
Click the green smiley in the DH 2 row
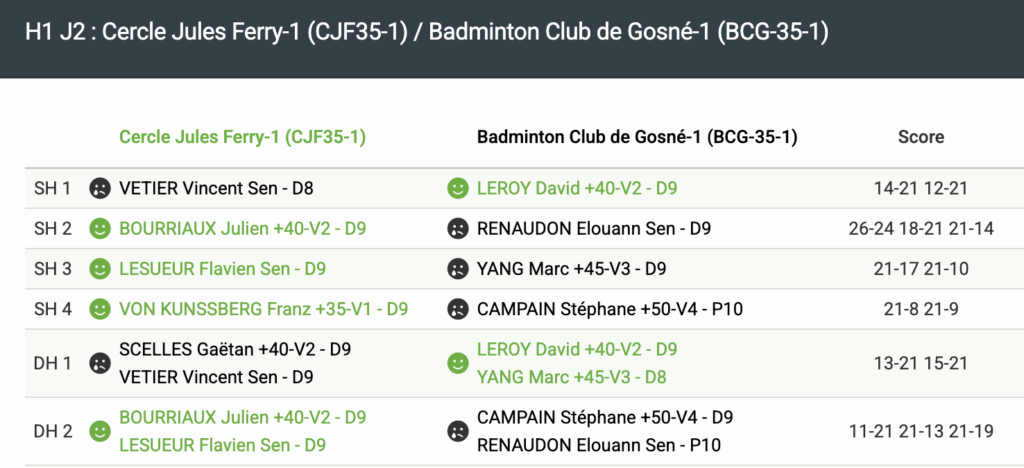pyautogui.click(x=99, y=431)
